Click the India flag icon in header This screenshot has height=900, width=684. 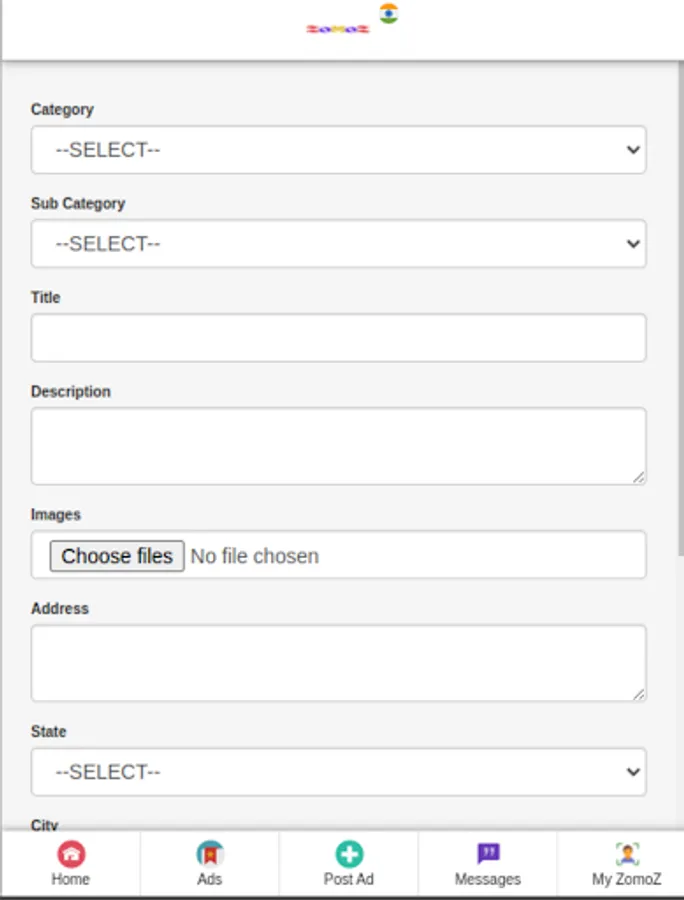(x=389, y=13)
